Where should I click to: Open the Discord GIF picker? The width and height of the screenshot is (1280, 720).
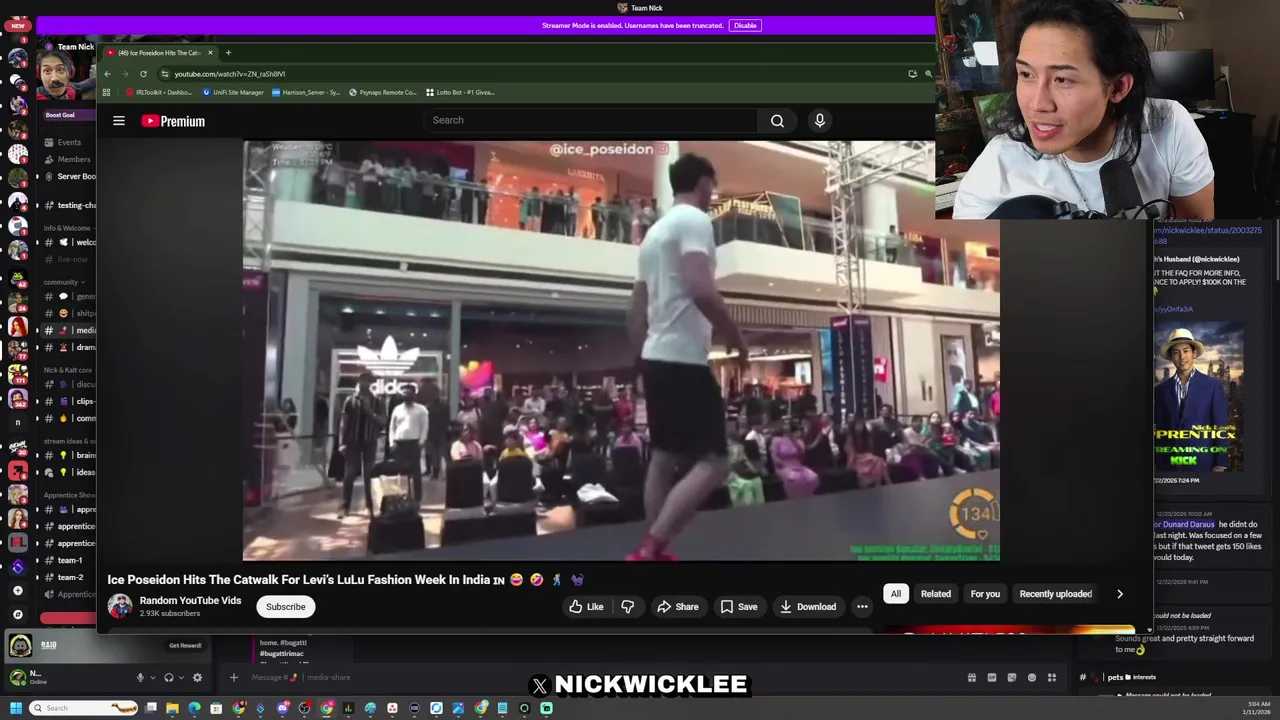click(991, 677)
